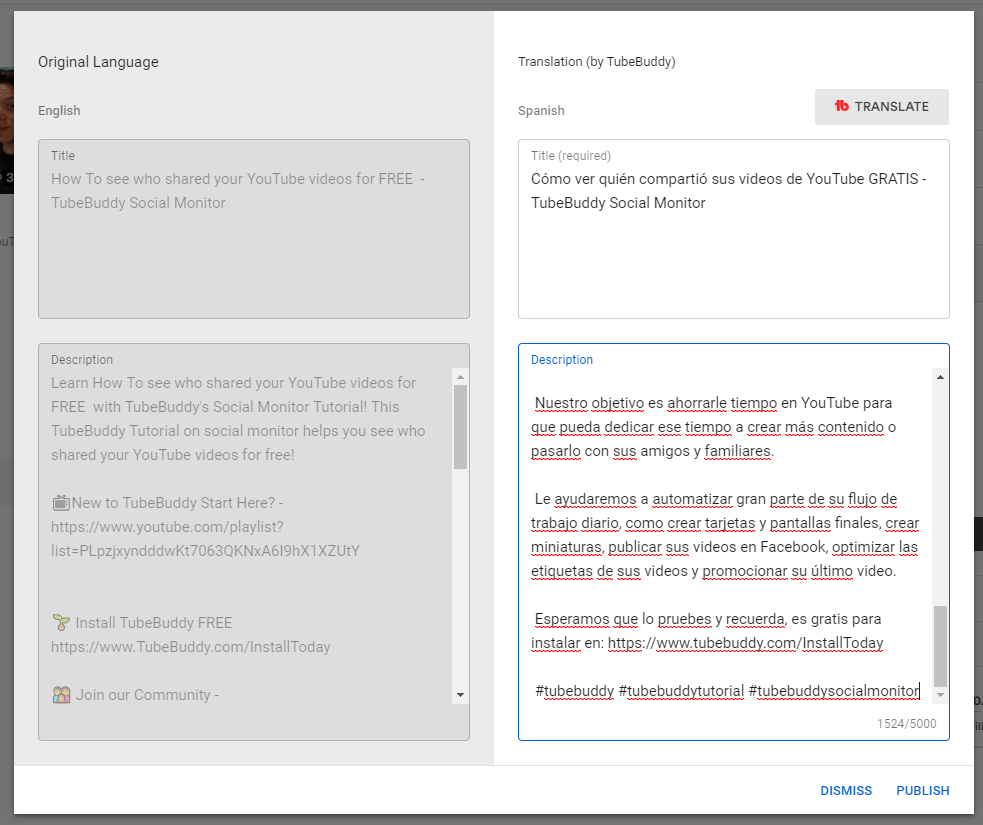The image size is (983, 825).
Task: Click the video thumbnail behind the dialog
Action: (6, 130)
